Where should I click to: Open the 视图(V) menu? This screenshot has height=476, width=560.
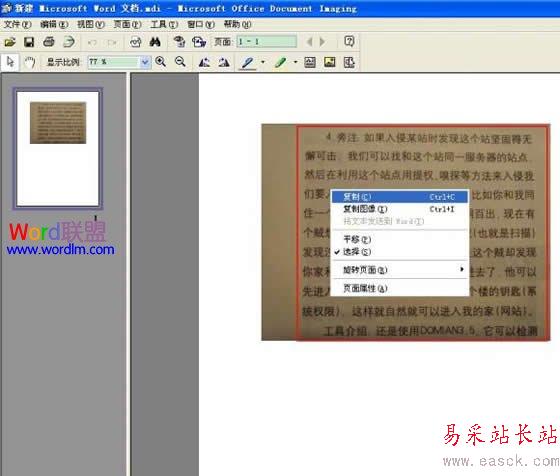point(91,24)
